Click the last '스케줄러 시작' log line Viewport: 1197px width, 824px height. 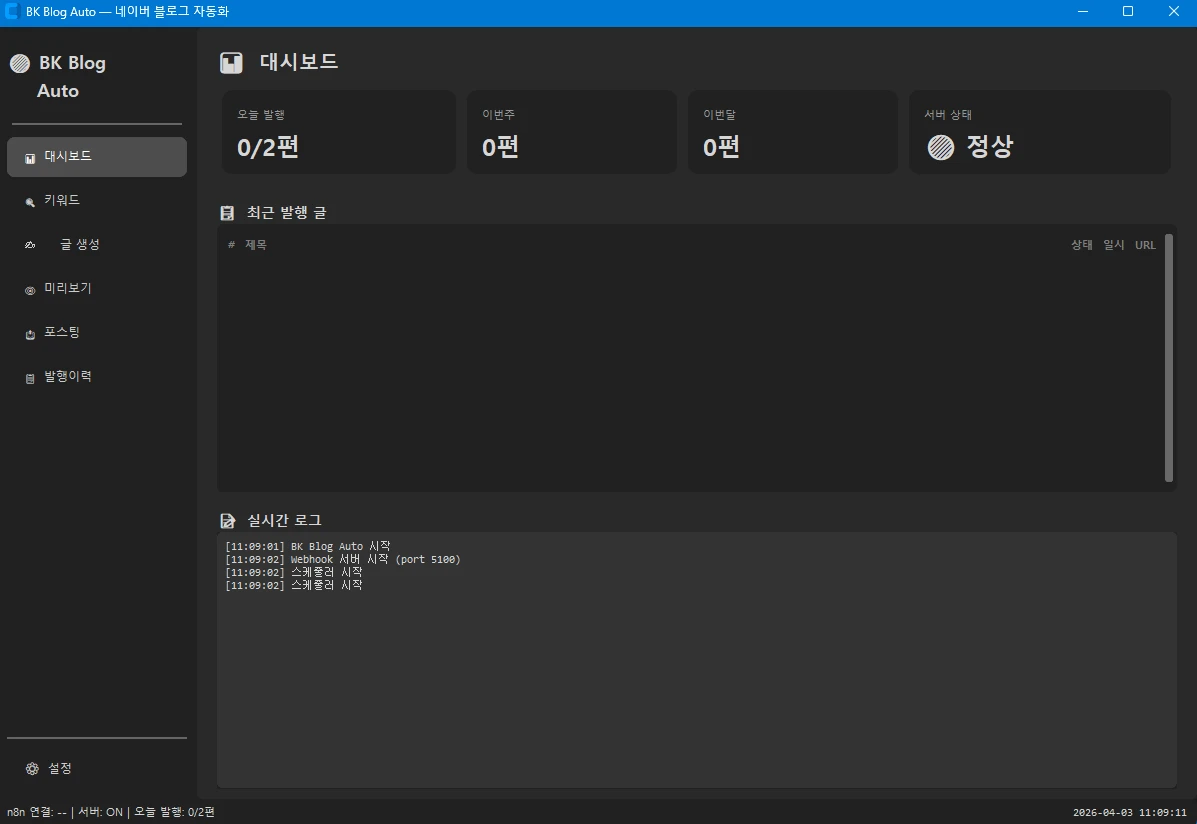(x=294, y=586)
